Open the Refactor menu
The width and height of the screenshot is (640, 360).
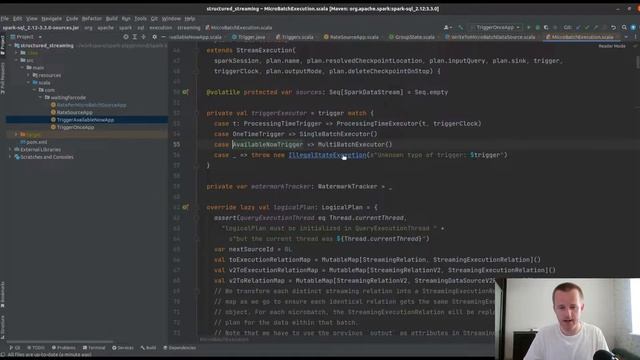pyautogui.click(x=92, y=18)
